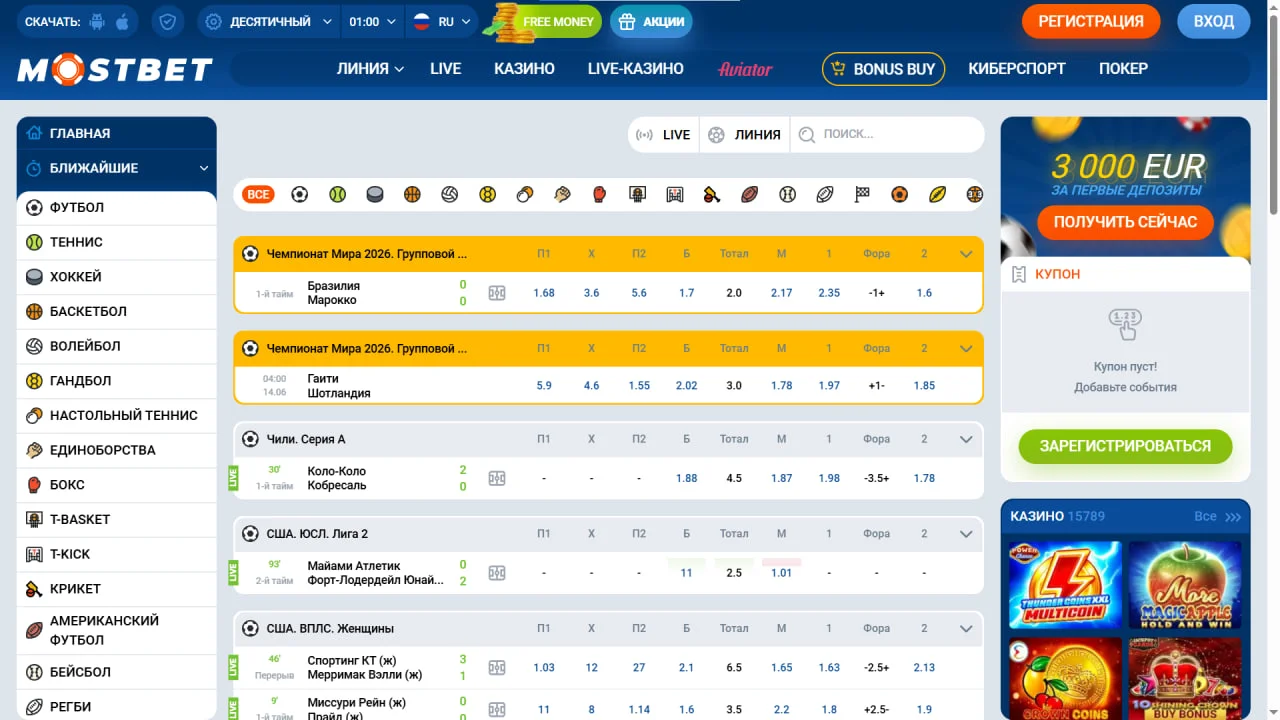1280x720 pixels.
Task: Click the shield icon in top bar
Action: click(x=168, y=21)
